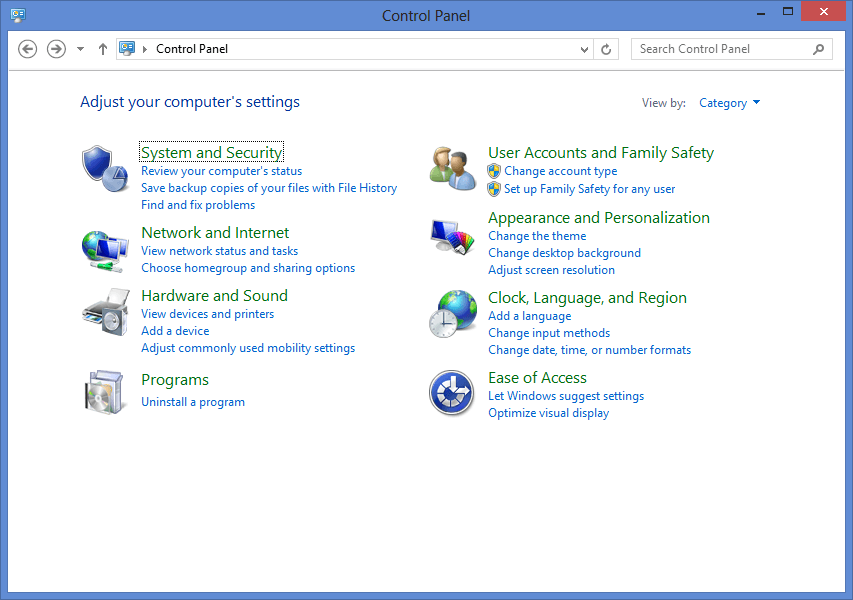Open Find and fix problems
Screen dimensions: 853x600
click(x=198, y=205)
